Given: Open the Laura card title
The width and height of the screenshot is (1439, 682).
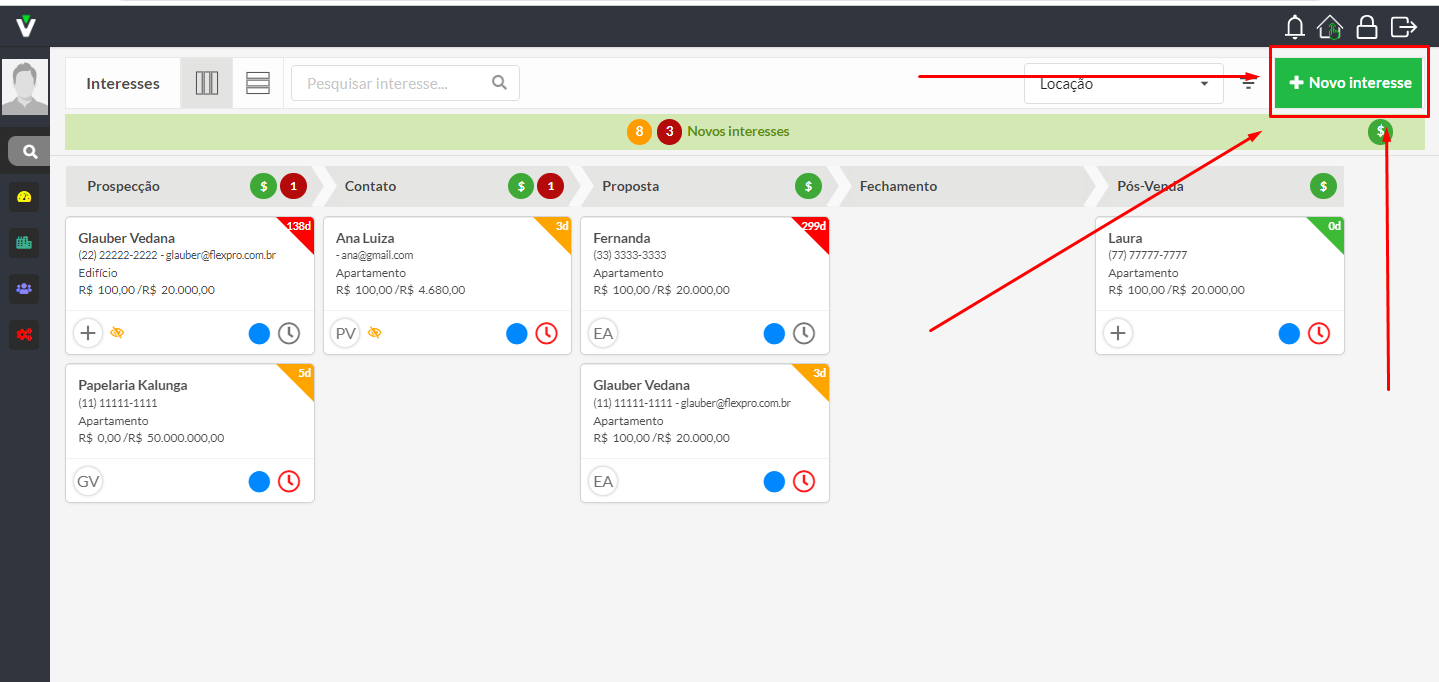Looking at the screenshot, I should [1124, 238].
